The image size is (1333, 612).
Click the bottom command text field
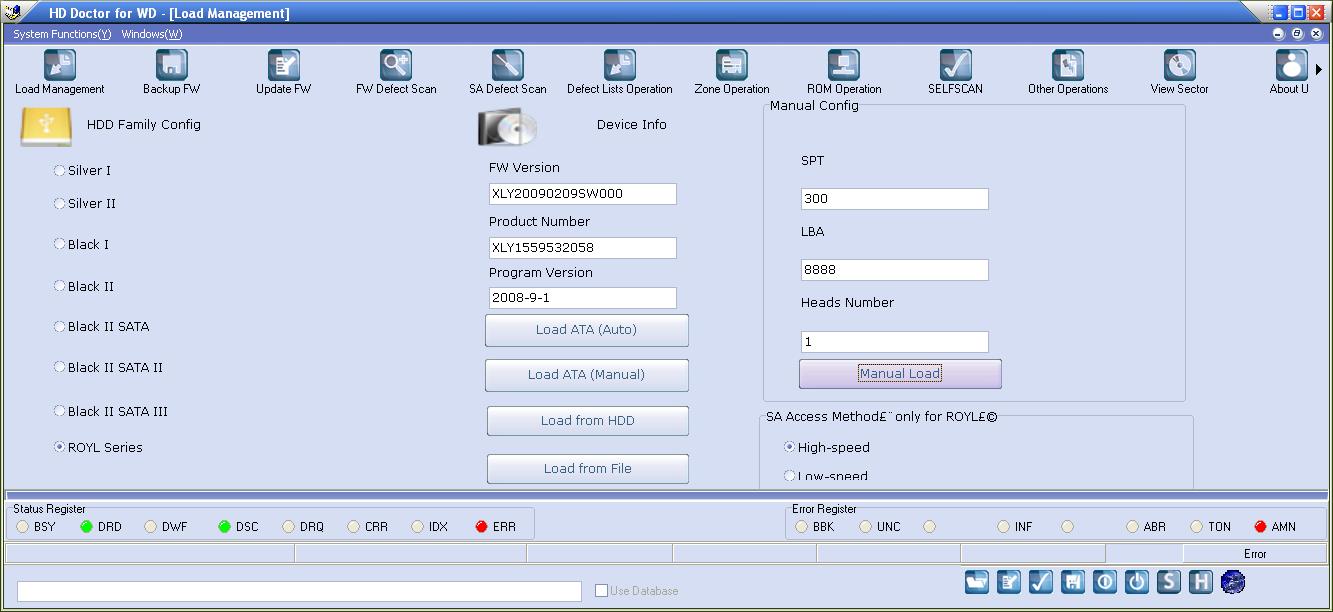pos(299,592)
